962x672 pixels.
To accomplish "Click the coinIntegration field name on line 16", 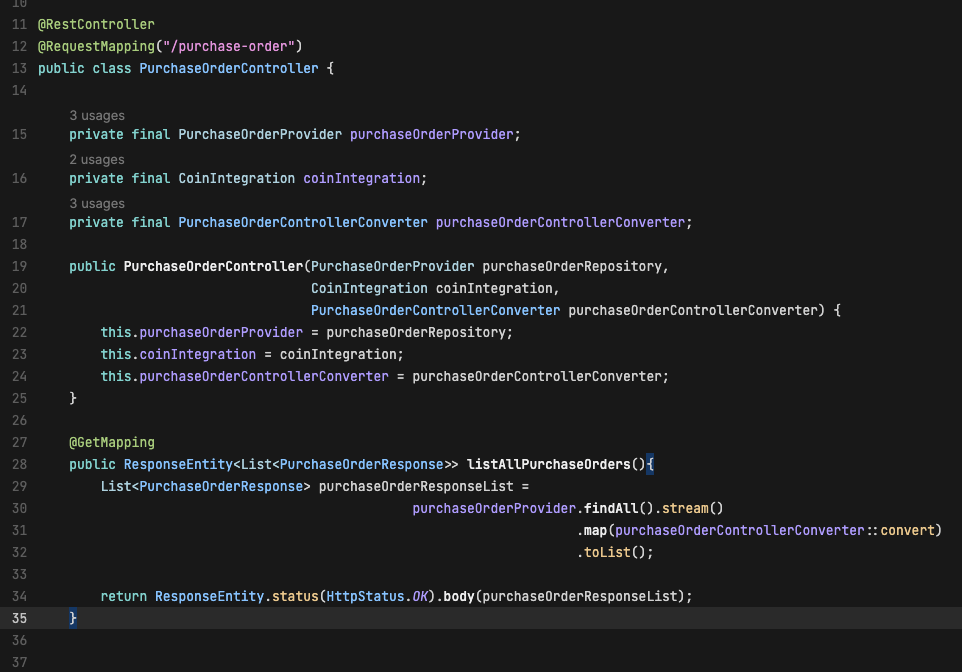I will (x=361, y=179).
